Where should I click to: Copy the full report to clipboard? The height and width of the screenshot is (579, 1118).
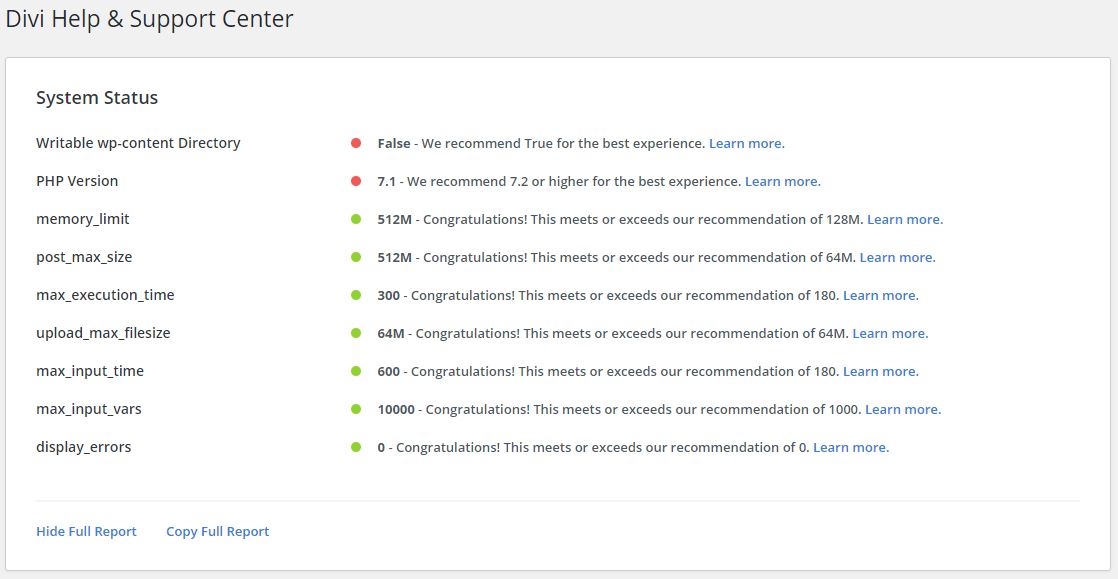(x=217, y=531)
